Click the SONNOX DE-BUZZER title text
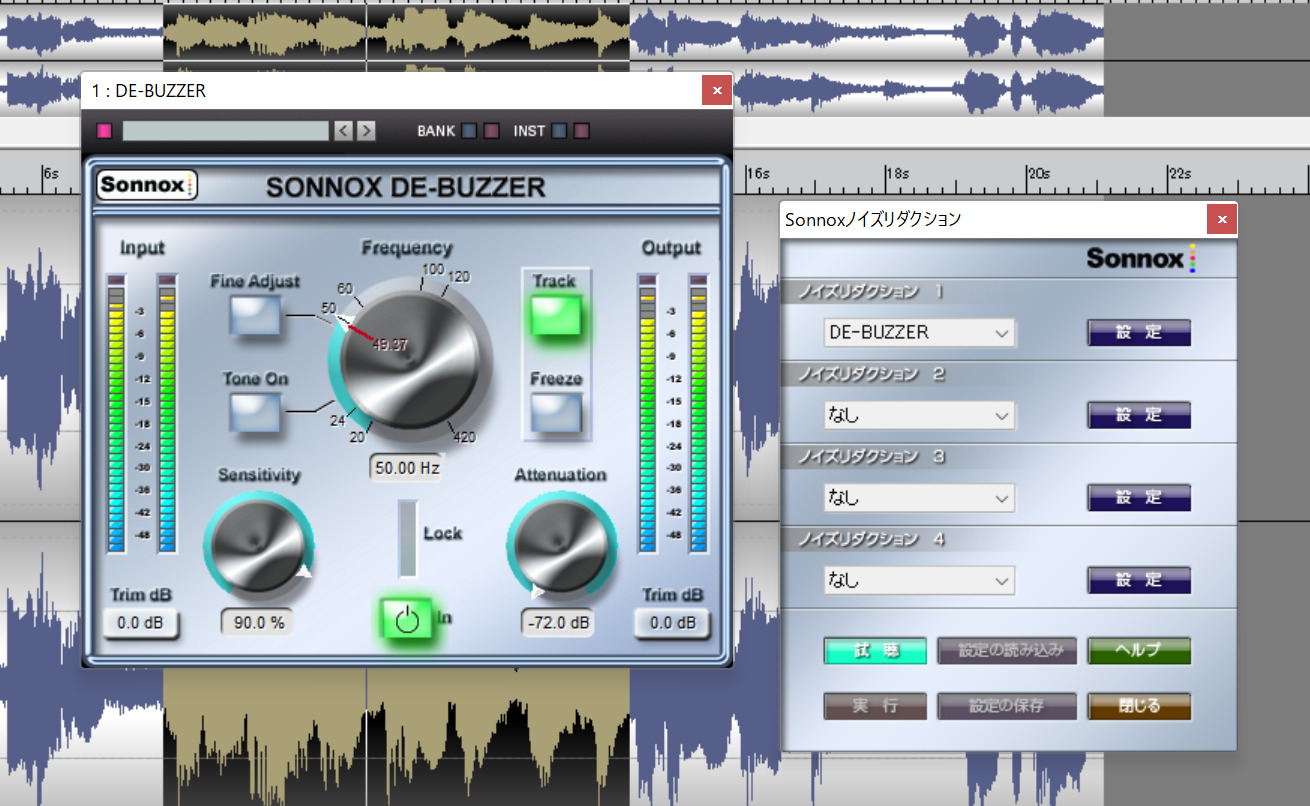 pos(406,187)
